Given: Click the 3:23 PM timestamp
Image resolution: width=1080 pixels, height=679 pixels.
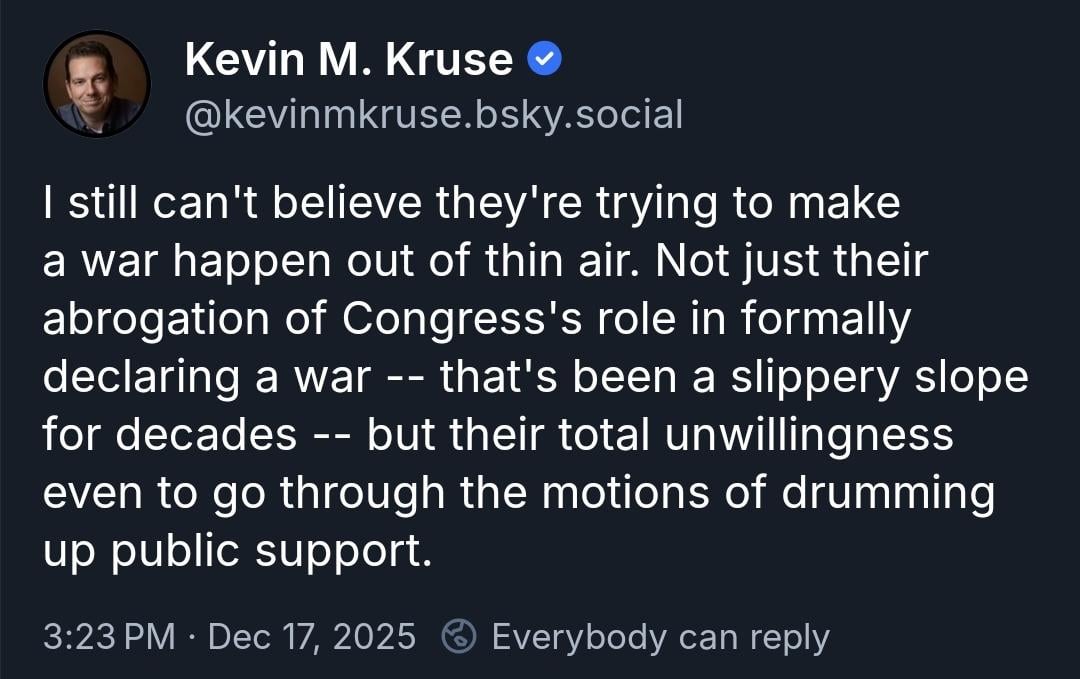Looking at the screenshot, I should (110, 636).
